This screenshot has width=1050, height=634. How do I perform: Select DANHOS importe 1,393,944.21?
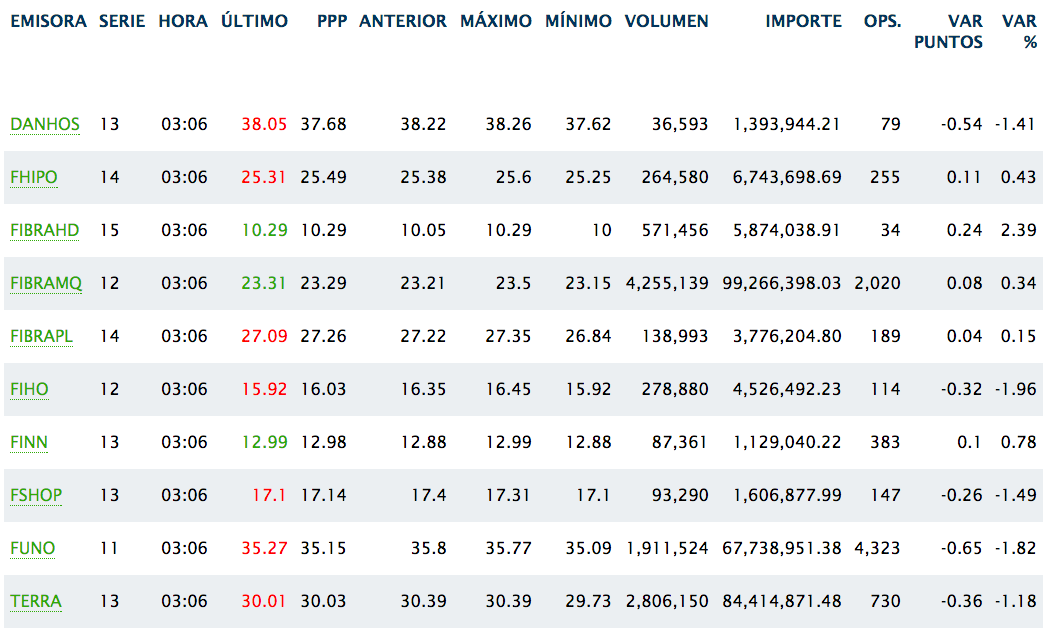(787, 125)
